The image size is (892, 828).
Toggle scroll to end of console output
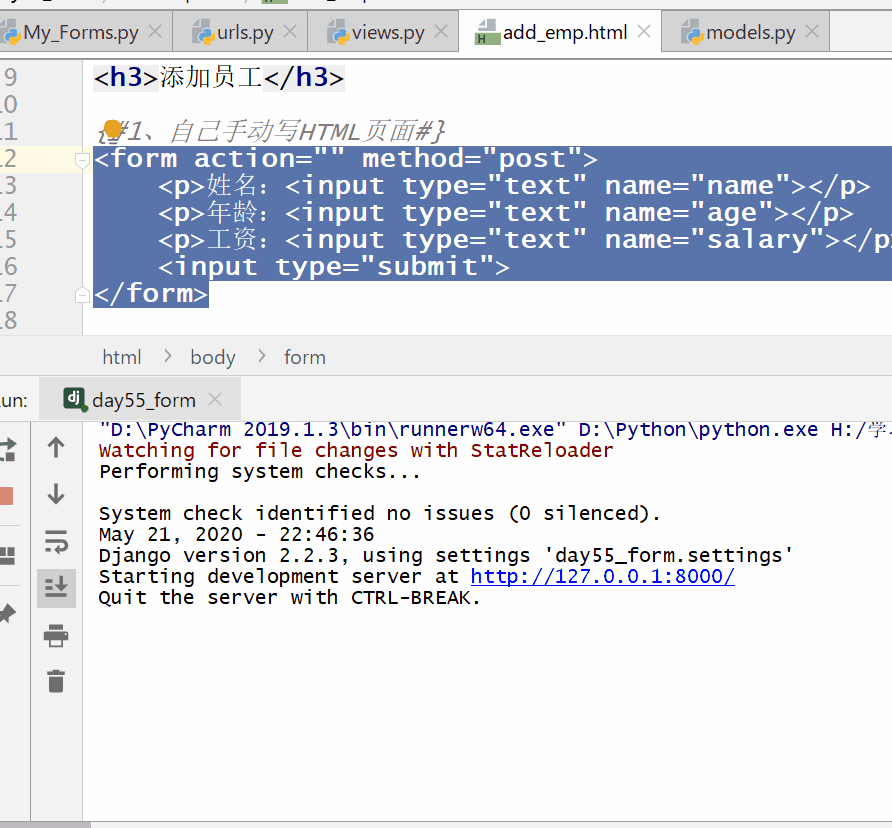(56, 588)
